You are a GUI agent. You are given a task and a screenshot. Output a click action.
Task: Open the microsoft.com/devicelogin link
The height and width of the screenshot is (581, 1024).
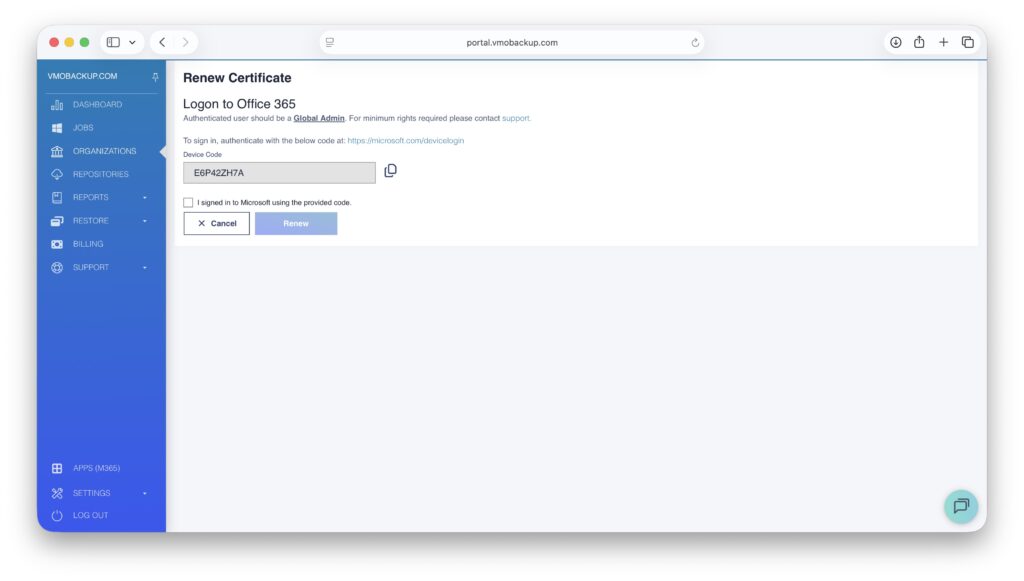[405, 141]
